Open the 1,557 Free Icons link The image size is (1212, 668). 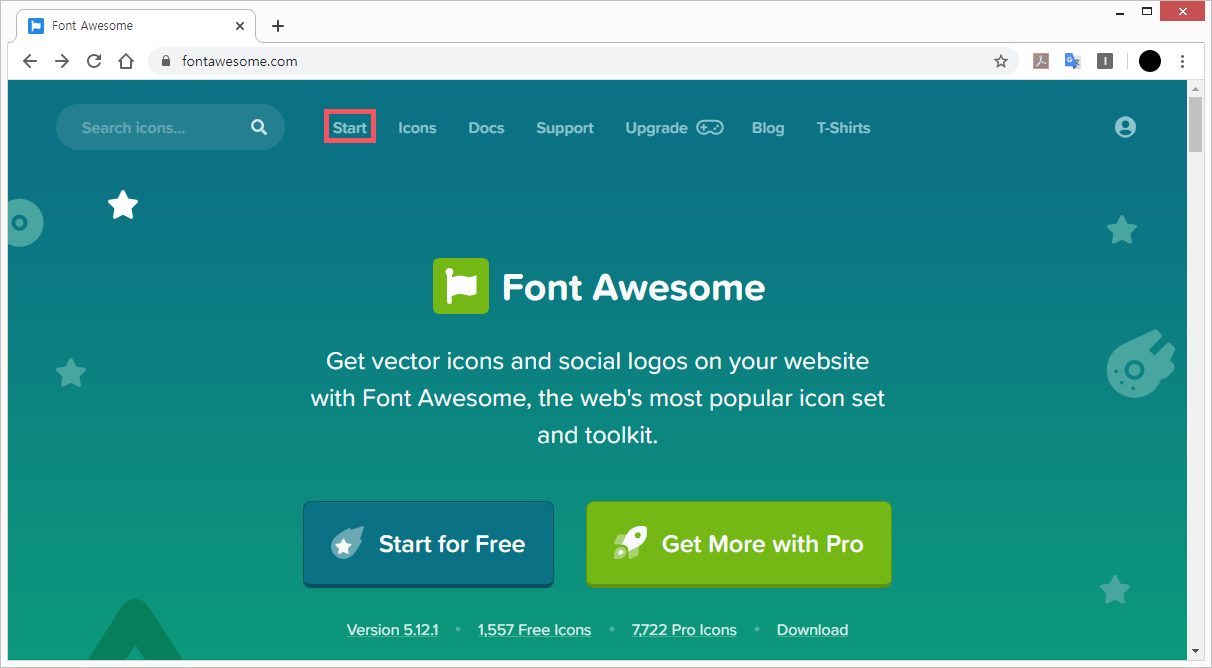534,630
